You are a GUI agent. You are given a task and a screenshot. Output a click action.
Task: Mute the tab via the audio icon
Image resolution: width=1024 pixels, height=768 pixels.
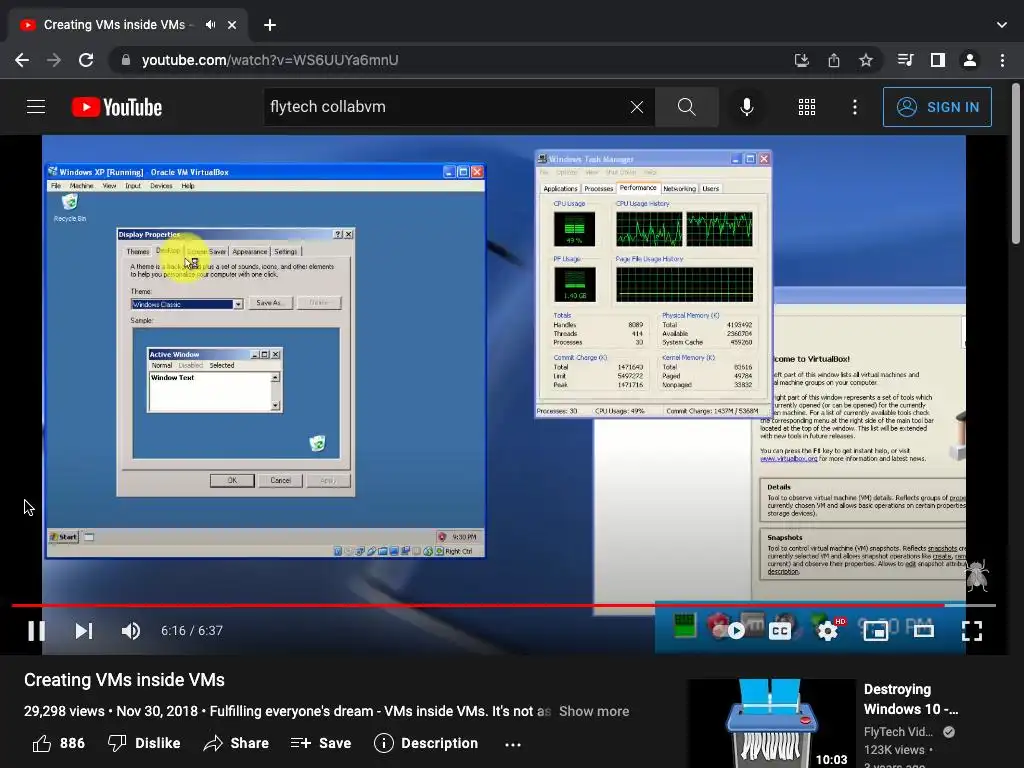click(210, 25)
